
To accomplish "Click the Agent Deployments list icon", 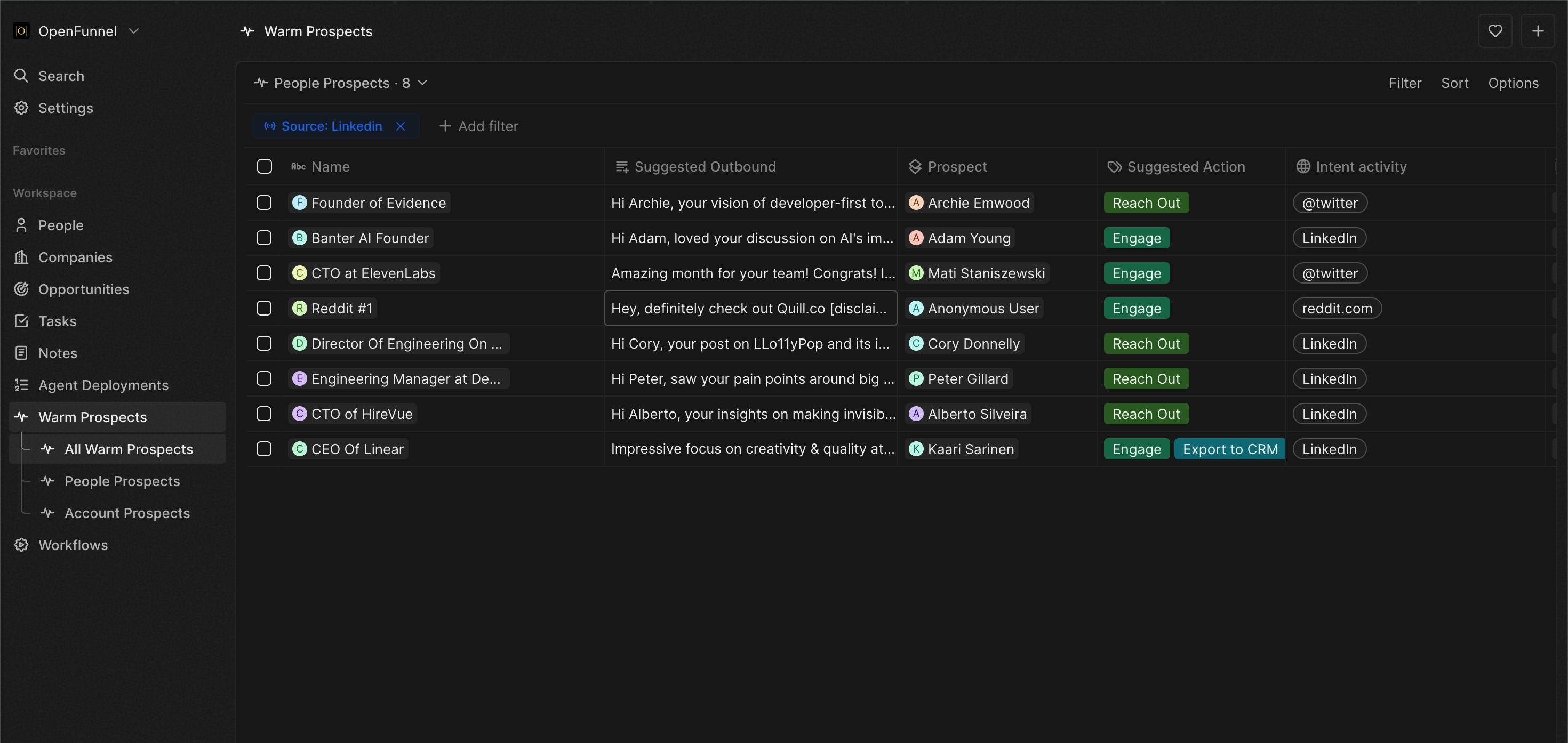I will point(21,385).
